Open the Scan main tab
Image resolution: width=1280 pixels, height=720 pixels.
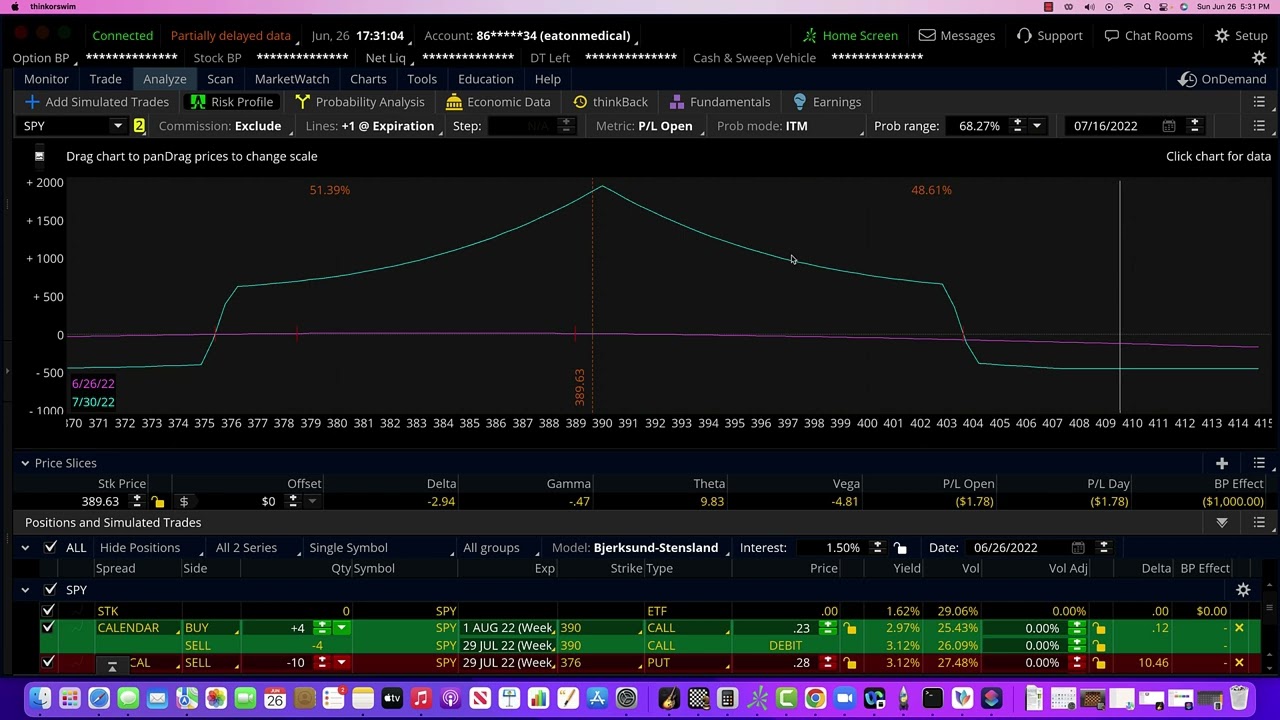click(x=220, y=79)
